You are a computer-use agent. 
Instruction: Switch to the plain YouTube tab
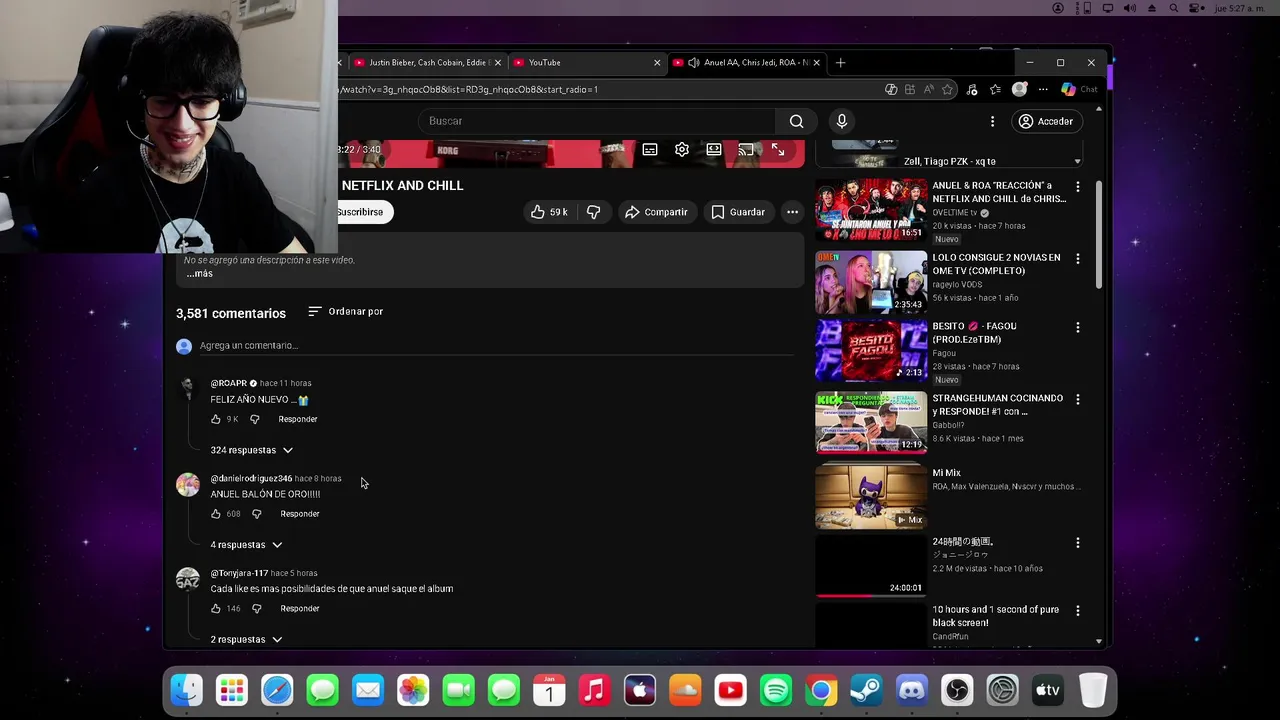(x=585, y=62)
